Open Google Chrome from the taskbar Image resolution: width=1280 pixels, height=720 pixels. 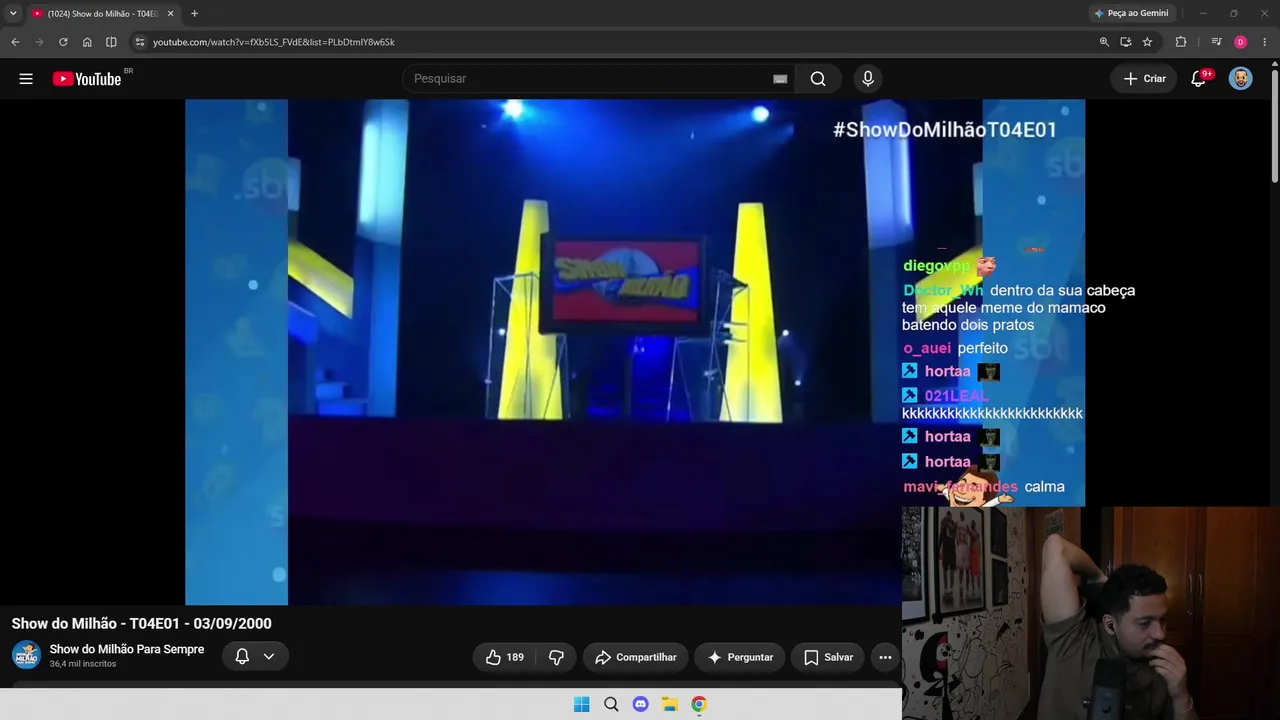click(699, 704)
